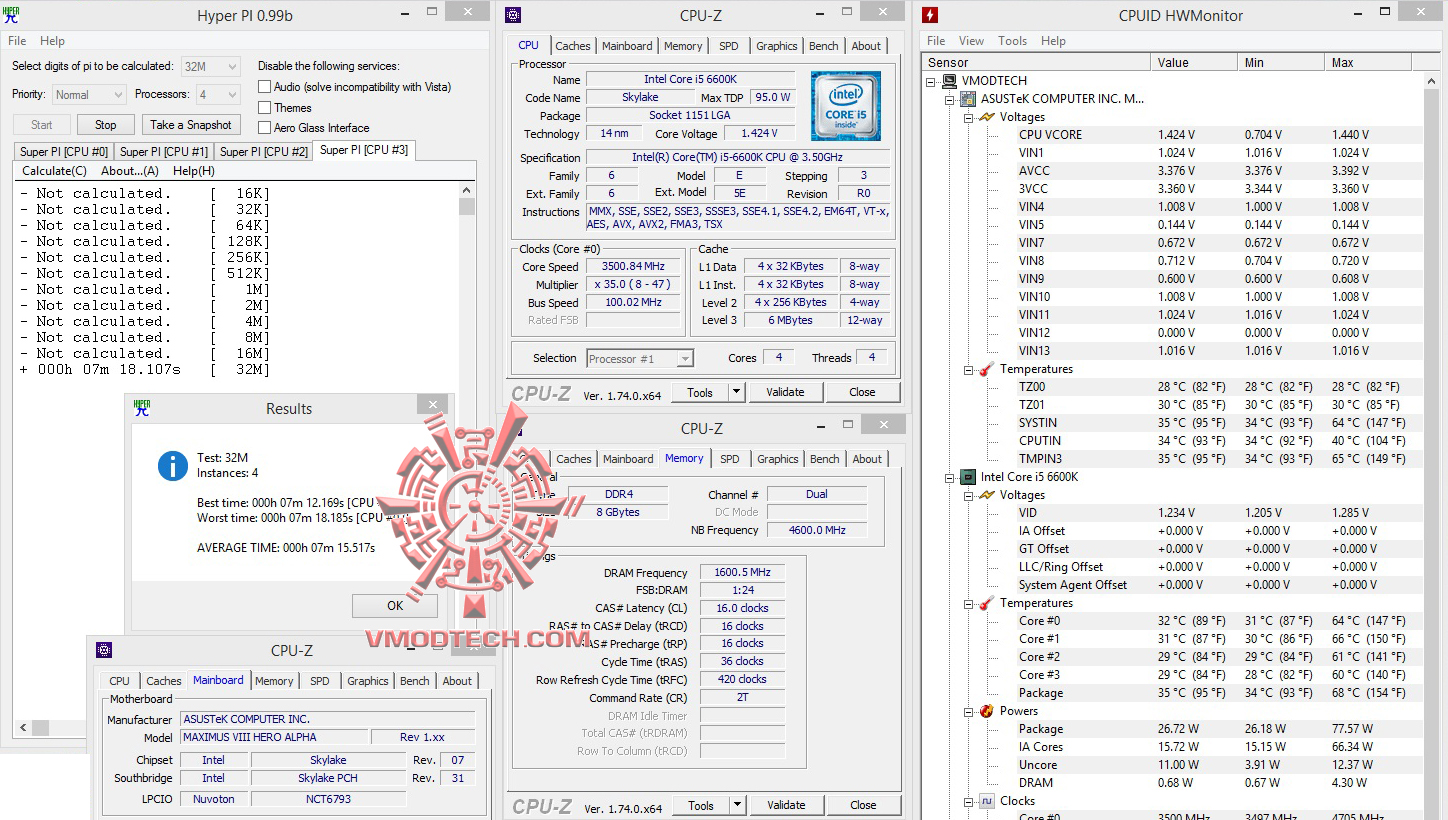Click Close in the top CPU-Z window
The image size is (1448, 820).
tap(862, 393)
